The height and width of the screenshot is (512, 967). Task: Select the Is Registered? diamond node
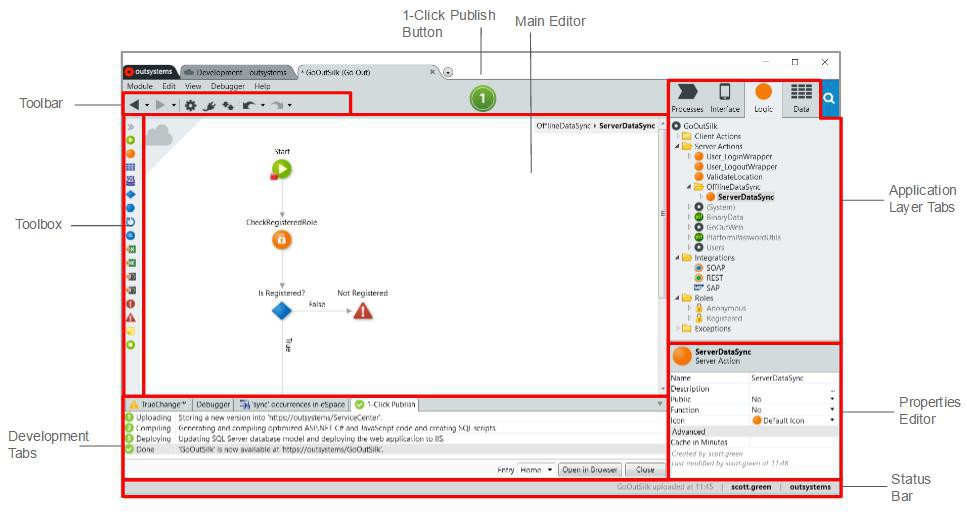point(282,311)
